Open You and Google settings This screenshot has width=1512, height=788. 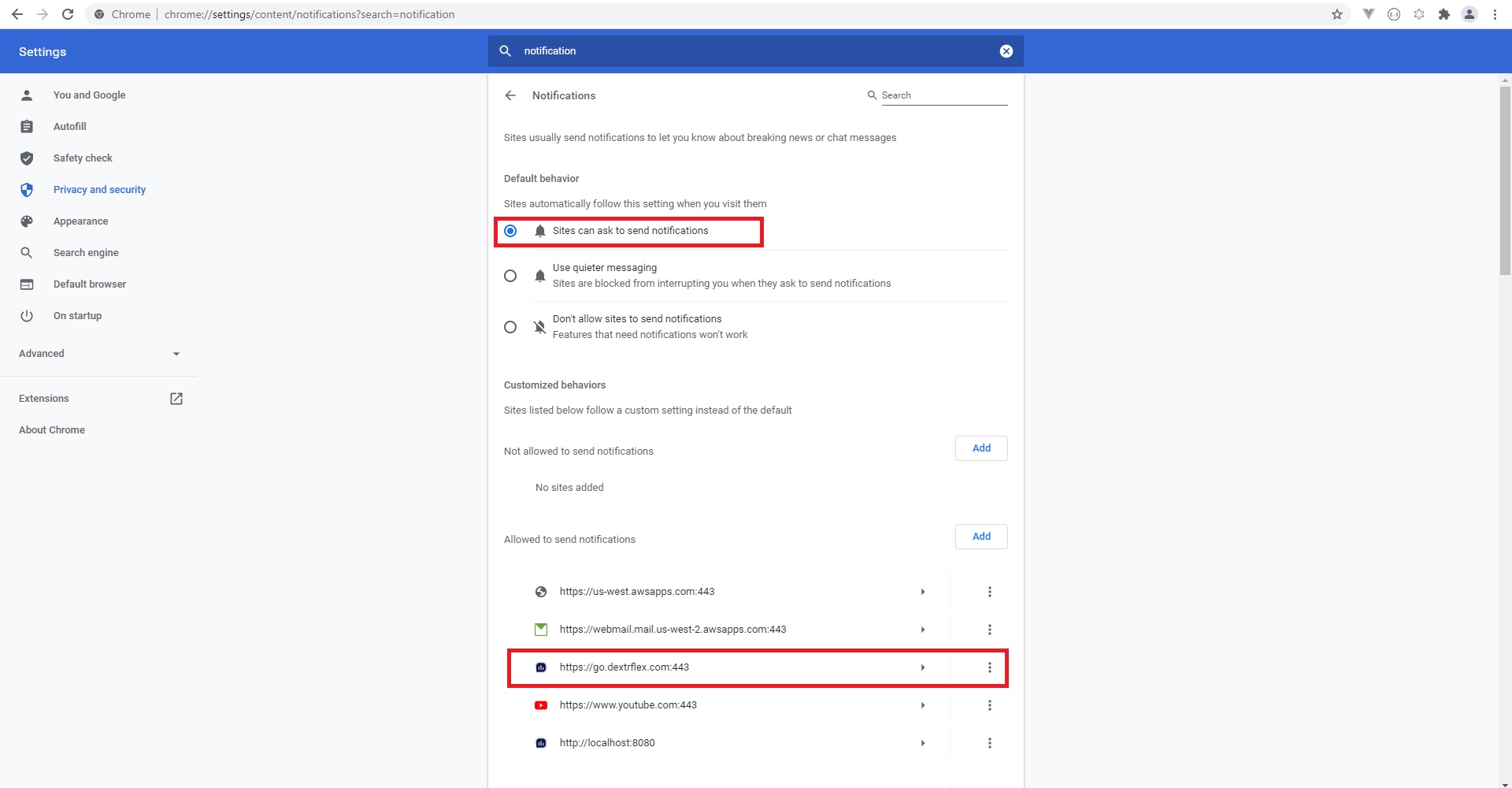(89, 95)
